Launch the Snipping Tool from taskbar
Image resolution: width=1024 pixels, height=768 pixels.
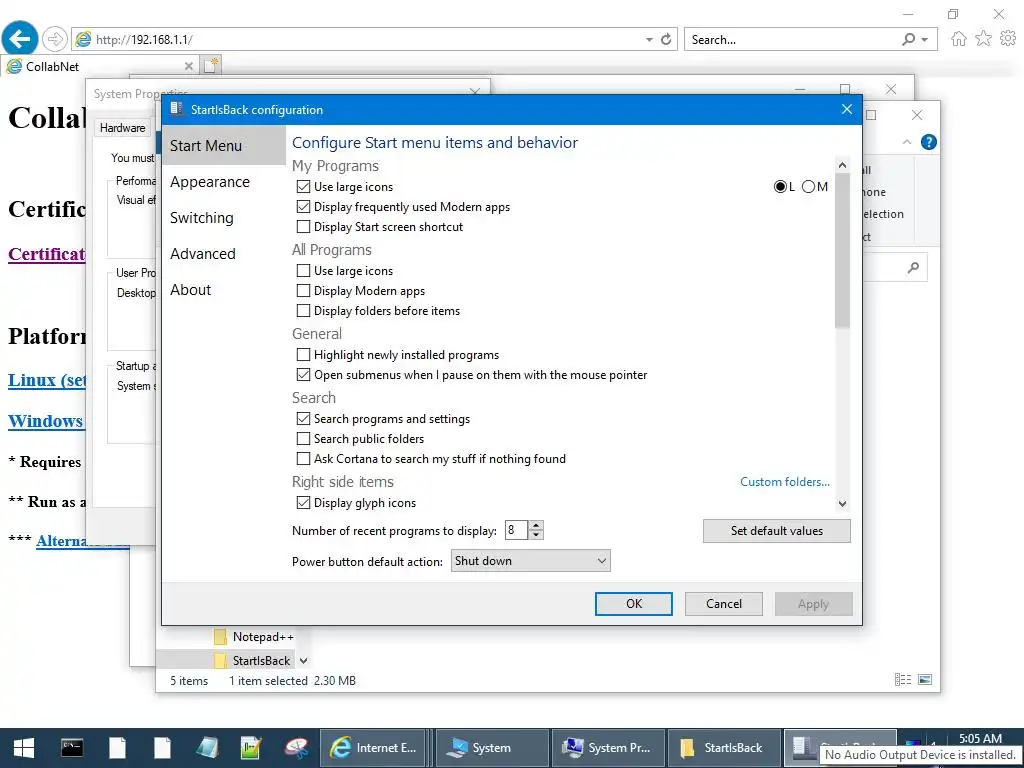296,748
